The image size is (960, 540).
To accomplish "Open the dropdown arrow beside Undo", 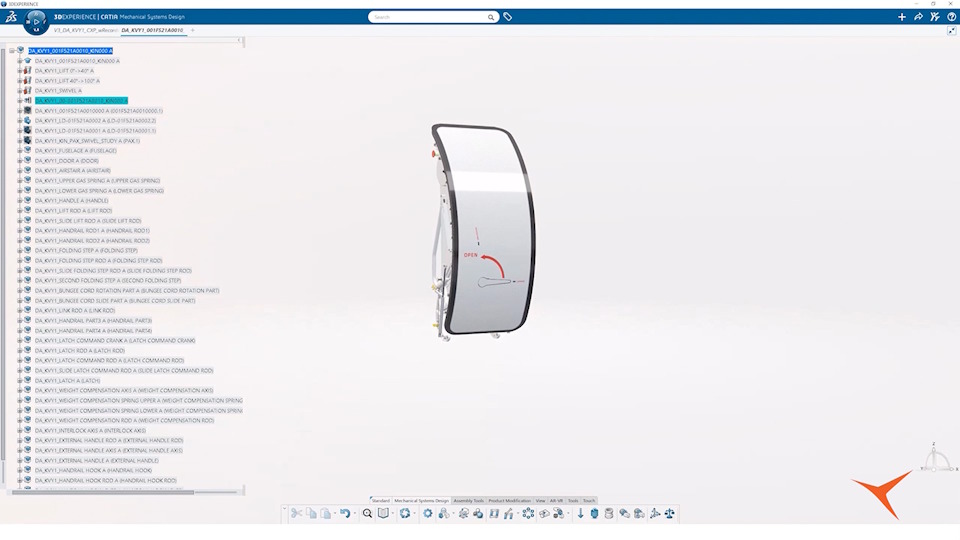I will coord(353,514).
